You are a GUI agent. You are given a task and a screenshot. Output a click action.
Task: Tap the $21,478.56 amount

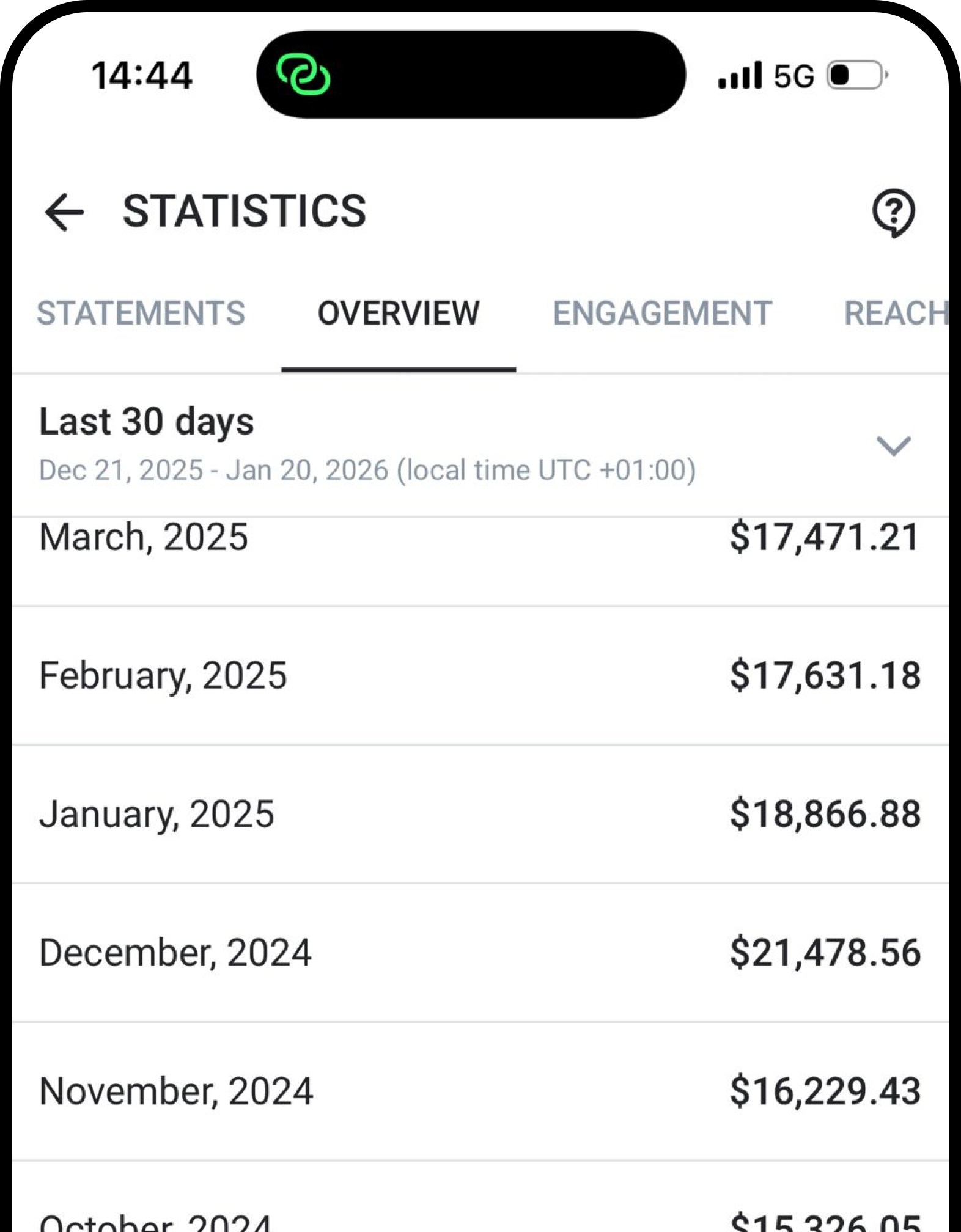[x=825, y=953]
